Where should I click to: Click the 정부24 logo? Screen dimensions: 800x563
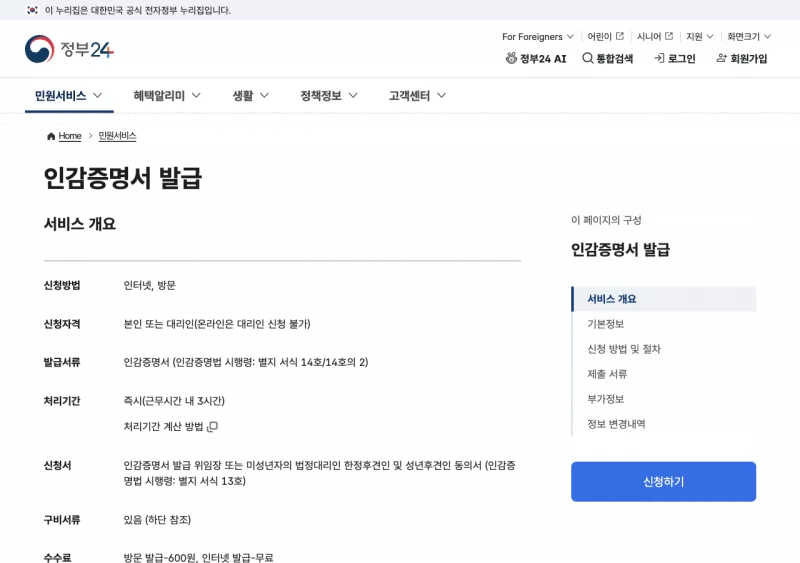pos(69,49)
